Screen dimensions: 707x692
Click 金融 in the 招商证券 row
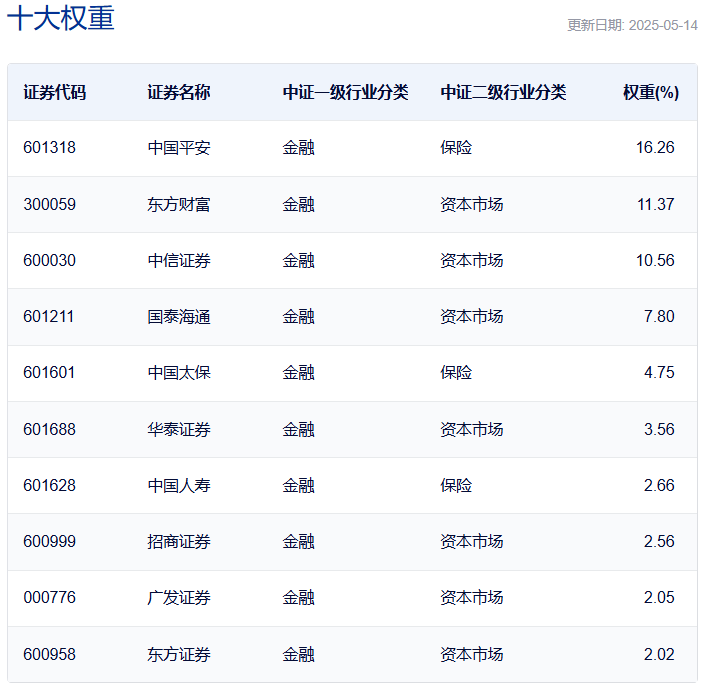(x=298, y=542)
